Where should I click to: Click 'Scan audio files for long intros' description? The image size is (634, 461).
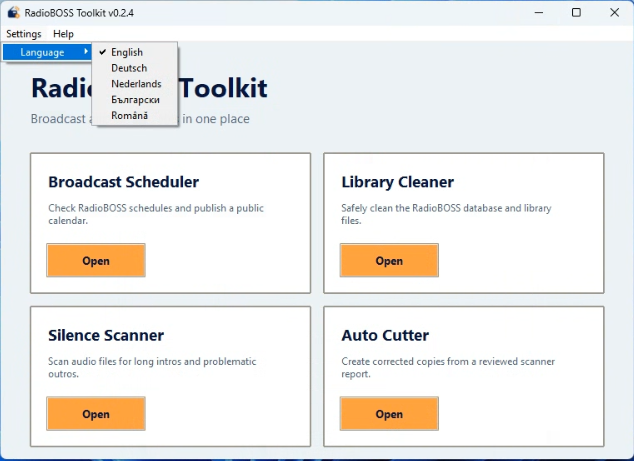152,367
